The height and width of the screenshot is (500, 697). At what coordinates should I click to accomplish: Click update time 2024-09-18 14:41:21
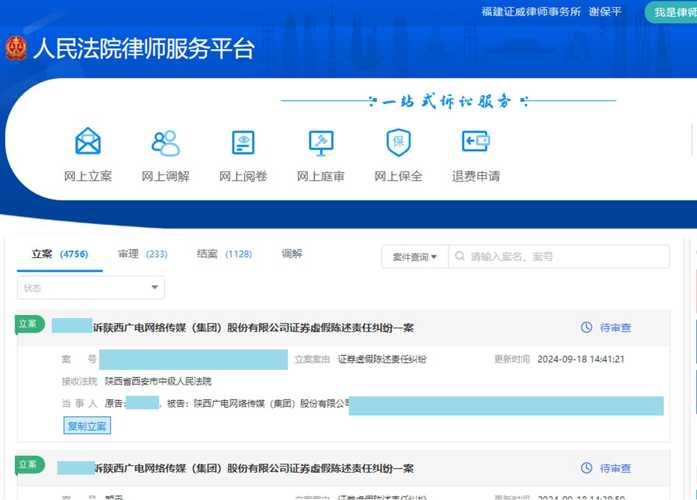coord(581,359)
